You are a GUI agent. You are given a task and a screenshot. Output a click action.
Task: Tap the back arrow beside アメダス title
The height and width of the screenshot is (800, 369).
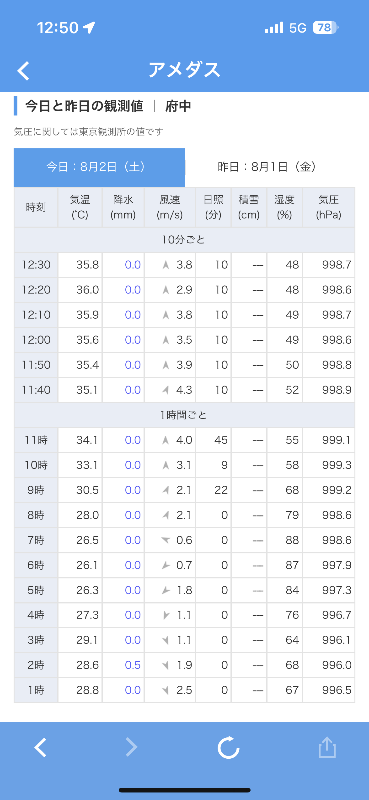coord(23,70)
